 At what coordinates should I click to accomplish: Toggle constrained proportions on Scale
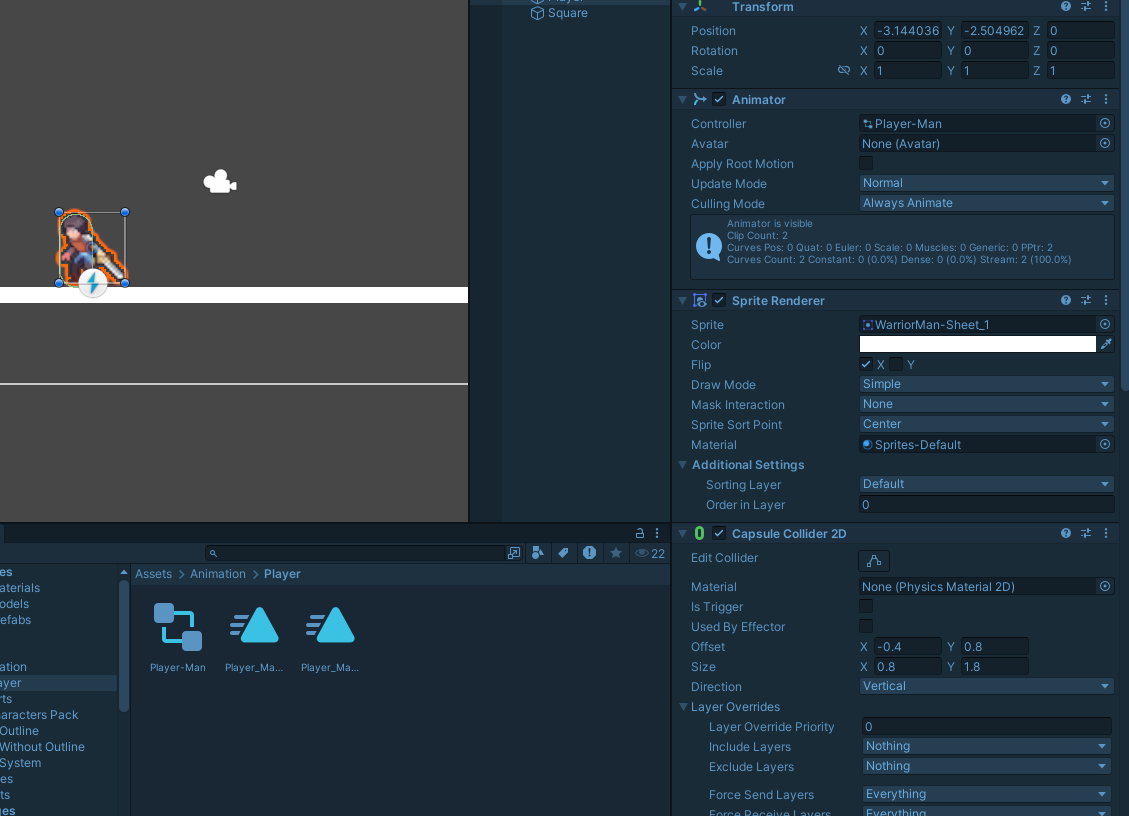tap(844, 71)
